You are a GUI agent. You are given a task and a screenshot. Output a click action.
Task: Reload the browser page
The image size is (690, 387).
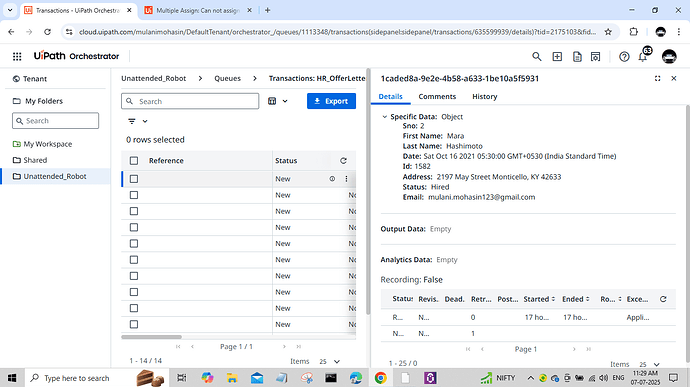48,32
